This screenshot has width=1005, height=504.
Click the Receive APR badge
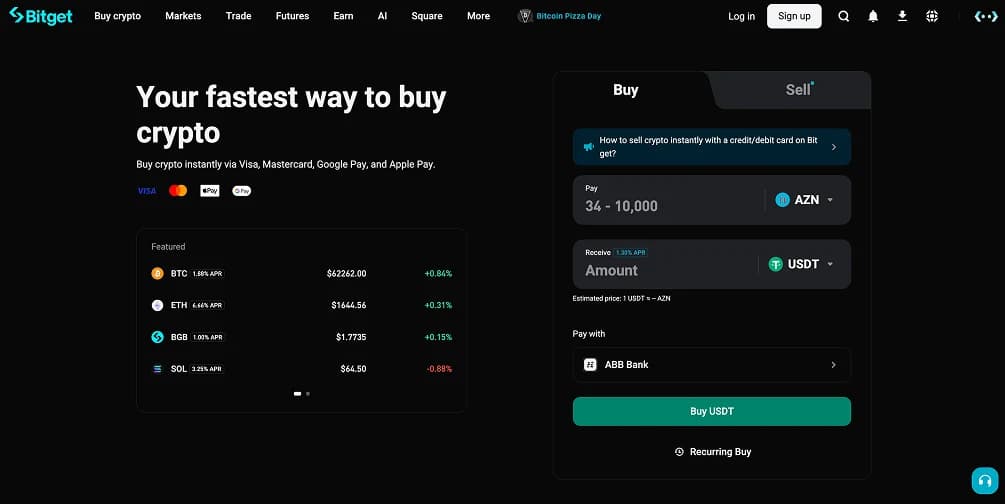(631, 253)
